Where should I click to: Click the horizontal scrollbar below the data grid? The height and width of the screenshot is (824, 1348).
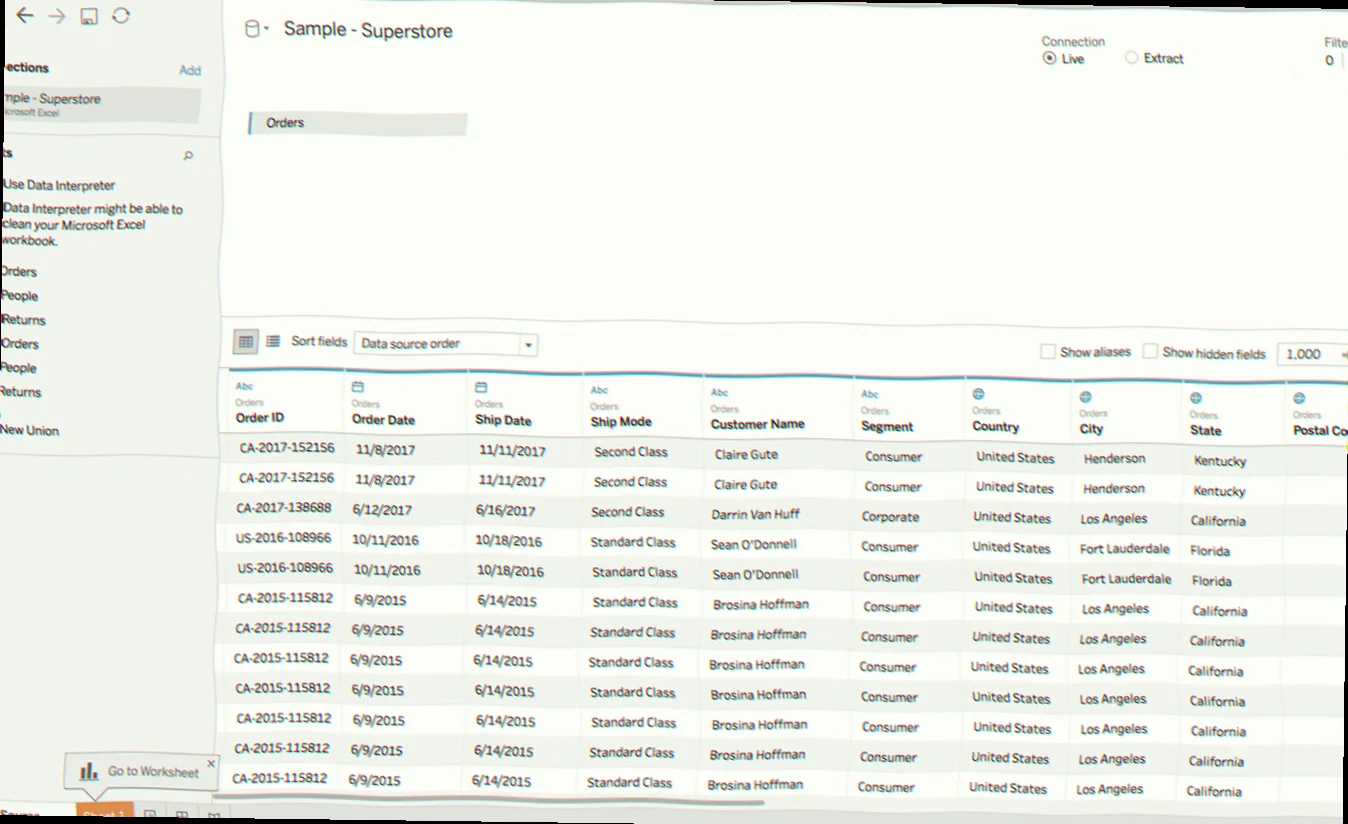click(489, 800)
